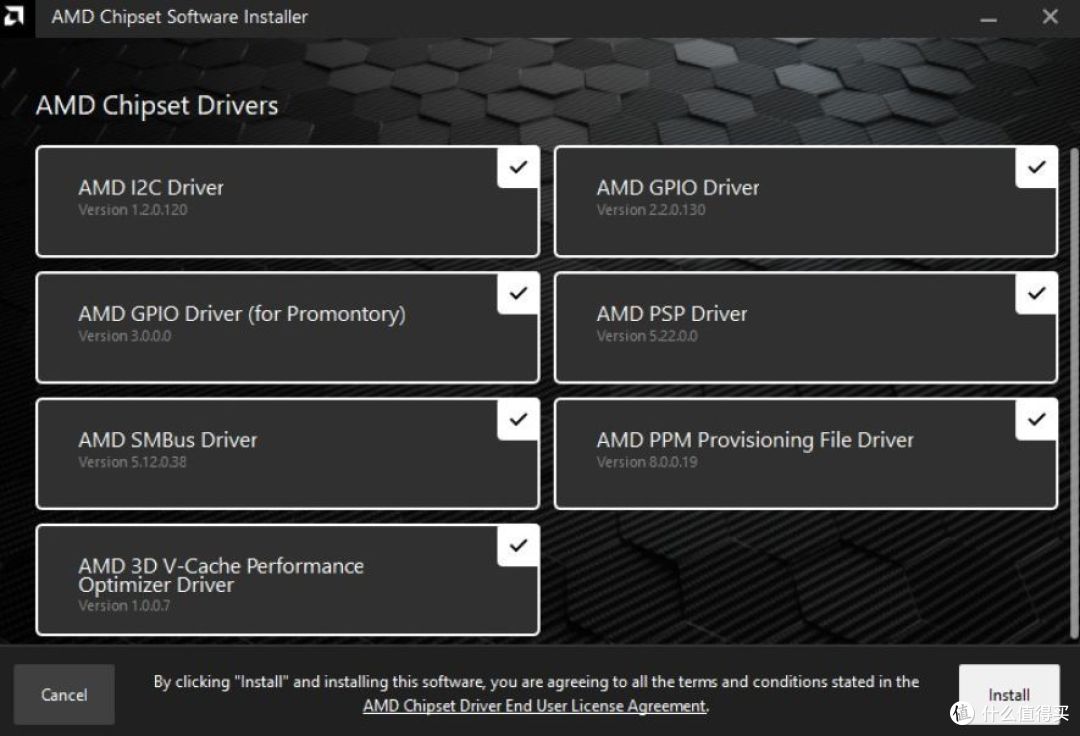
Task: Uncheck AMD 3D V-Cache Performance Optimizer Driver
Action: pyautogui.click(x=517, y=546)
